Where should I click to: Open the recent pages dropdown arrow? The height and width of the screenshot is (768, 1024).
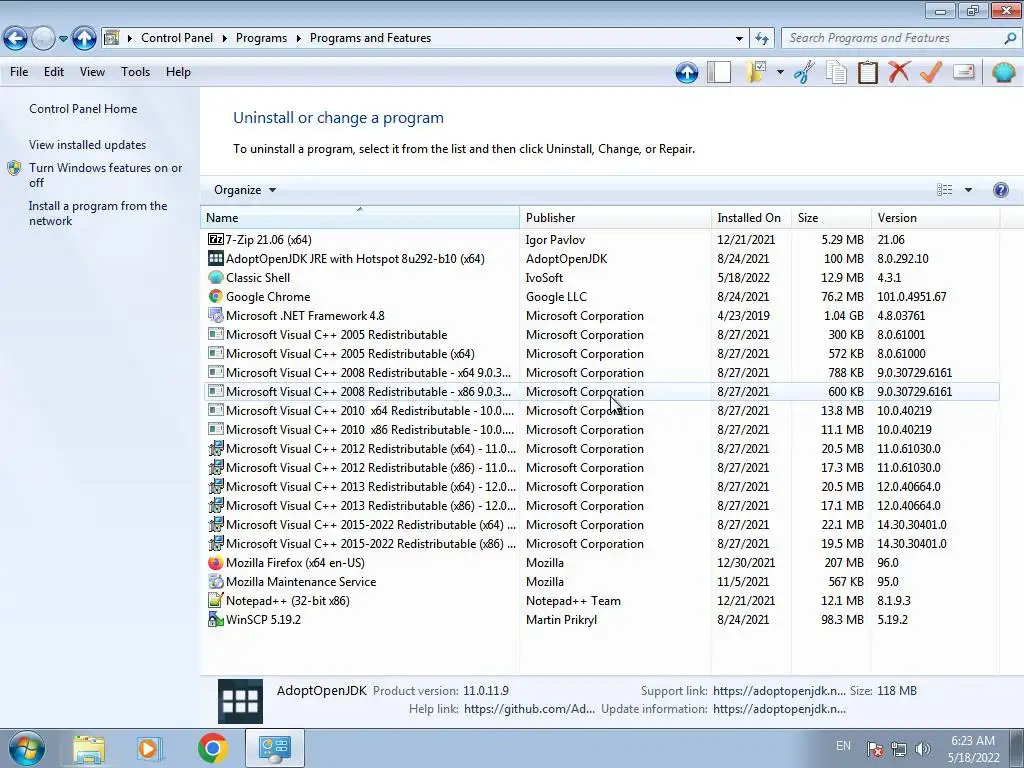[x=63, y=39]
